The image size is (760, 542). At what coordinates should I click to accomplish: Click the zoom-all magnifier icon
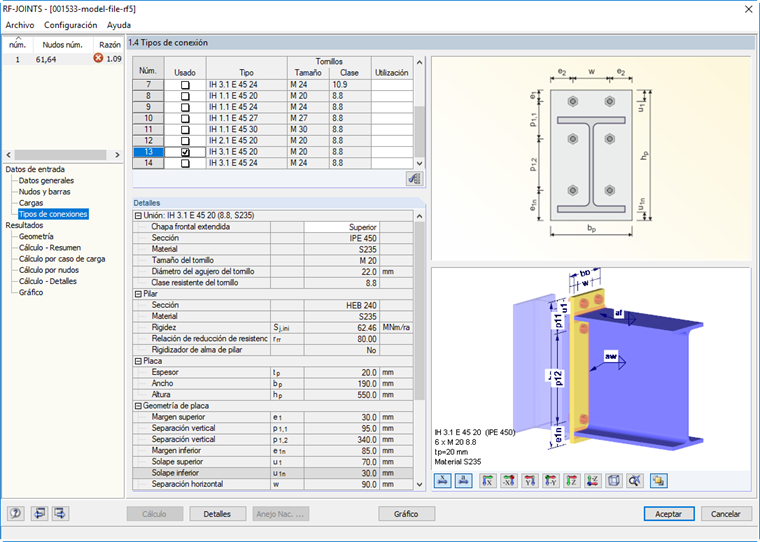coord(635,480)
